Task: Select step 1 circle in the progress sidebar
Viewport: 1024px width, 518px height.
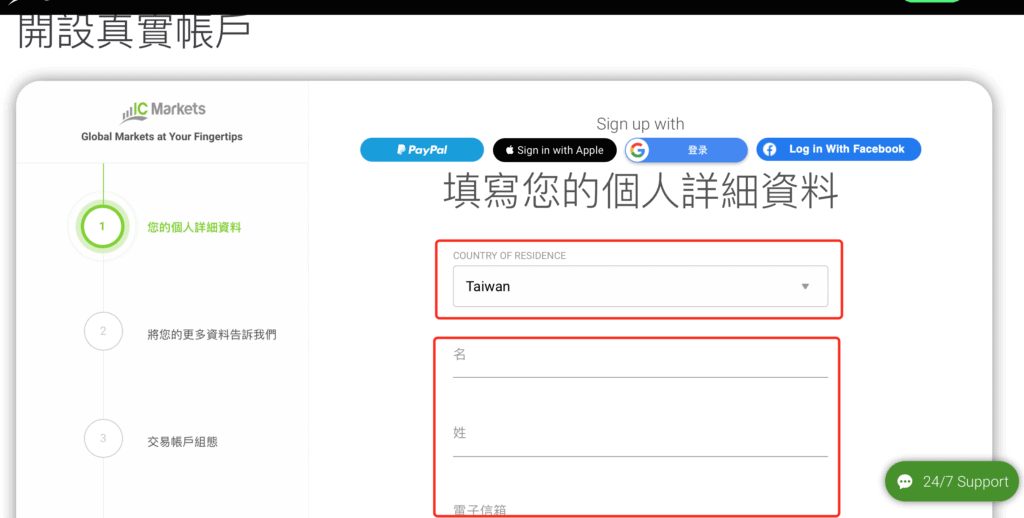Action: tap(103, 227)
